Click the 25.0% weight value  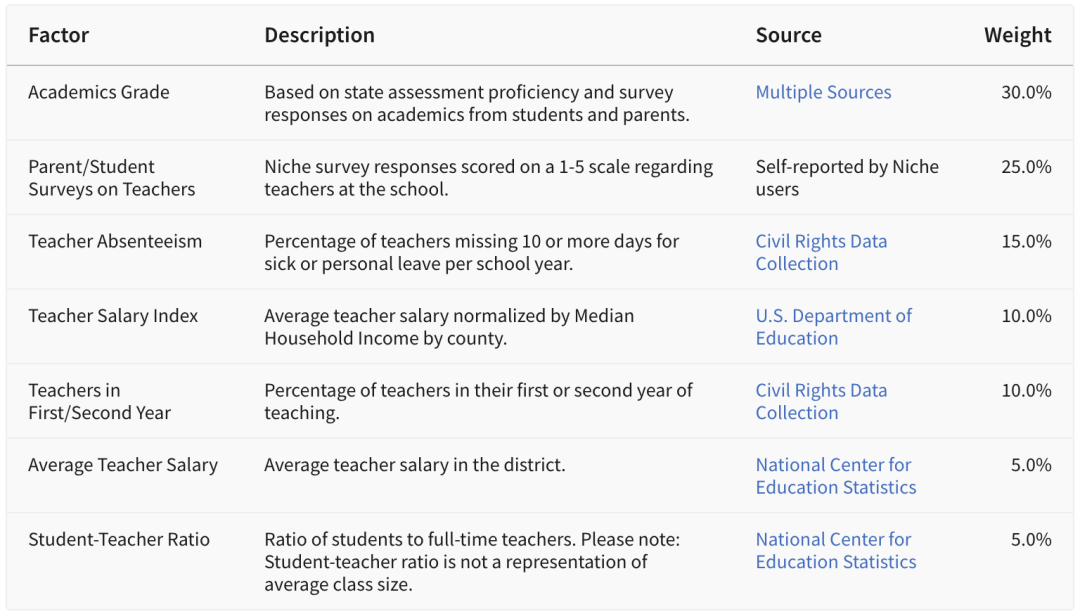1026,167
